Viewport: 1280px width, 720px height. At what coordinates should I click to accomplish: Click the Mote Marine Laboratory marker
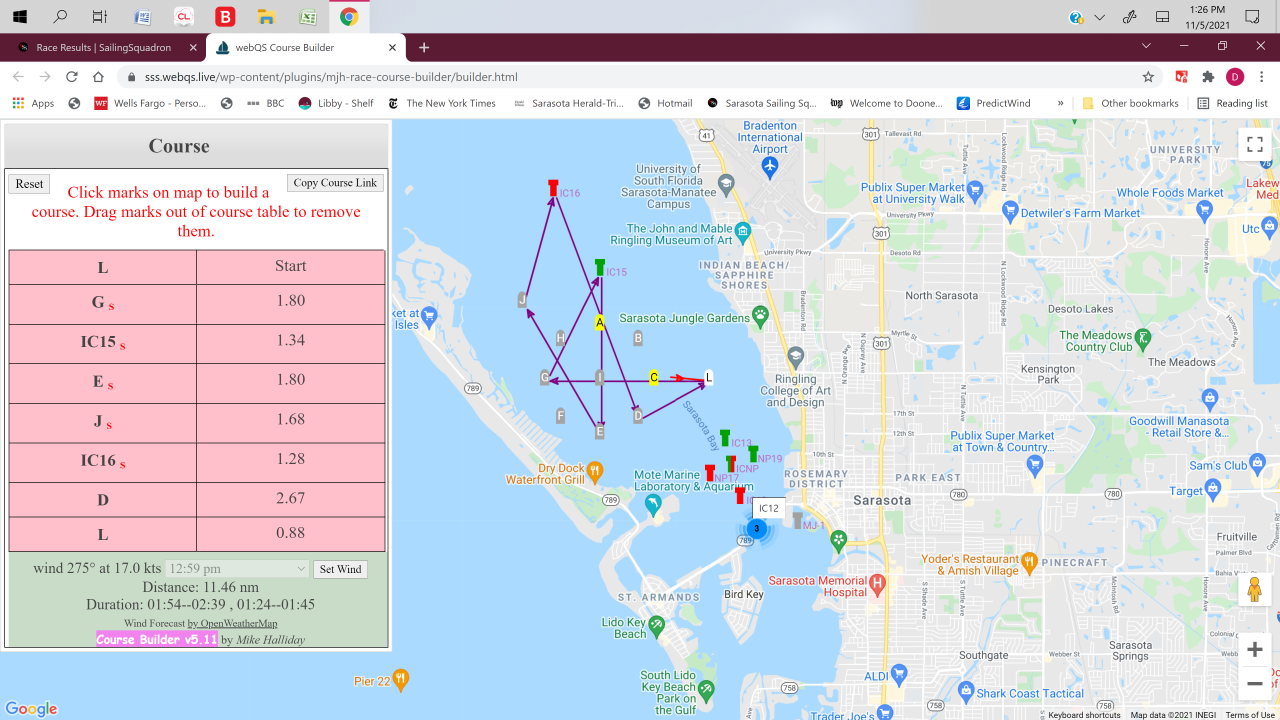click(x=653, y=504)
